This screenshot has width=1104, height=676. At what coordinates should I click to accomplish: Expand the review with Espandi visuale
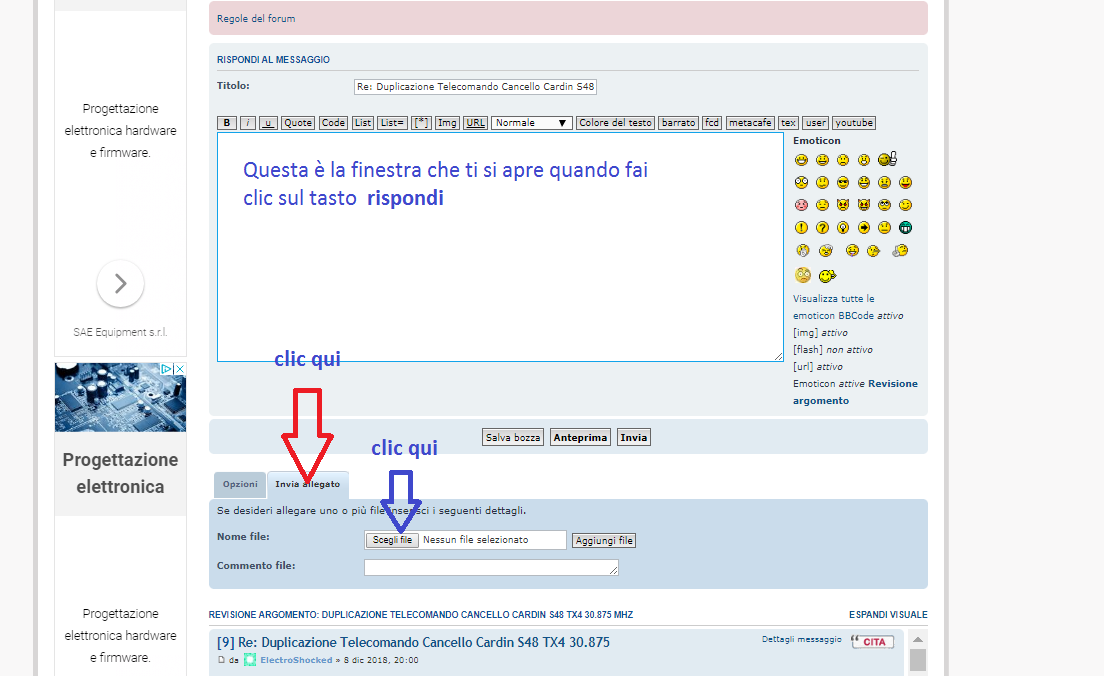click(888, 614)
